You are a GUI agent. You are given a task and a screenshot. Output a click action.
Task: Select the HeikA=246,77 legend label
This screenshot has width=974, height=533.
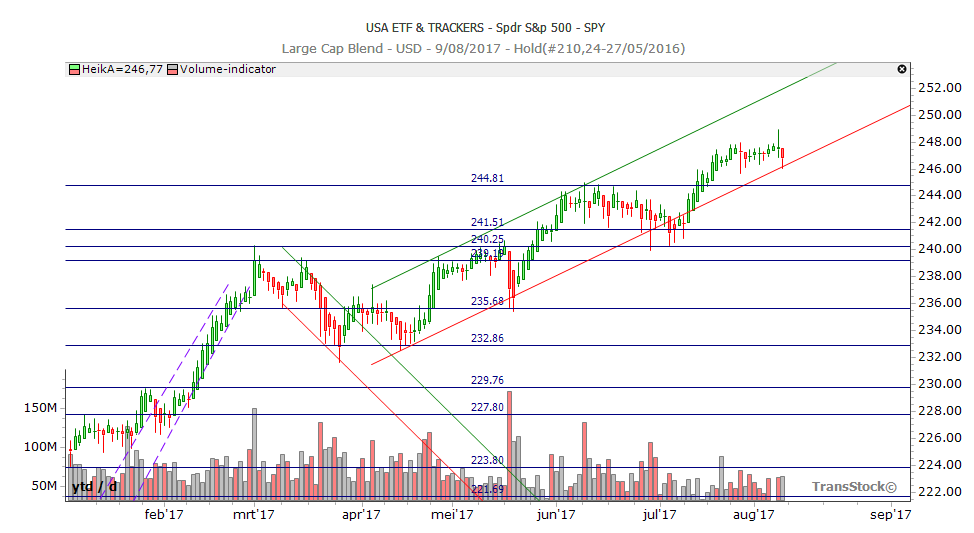(122, 69)
